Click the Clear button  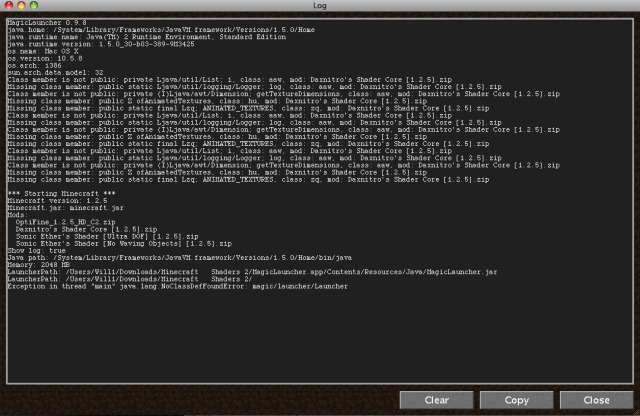click(x=436, y=400)
